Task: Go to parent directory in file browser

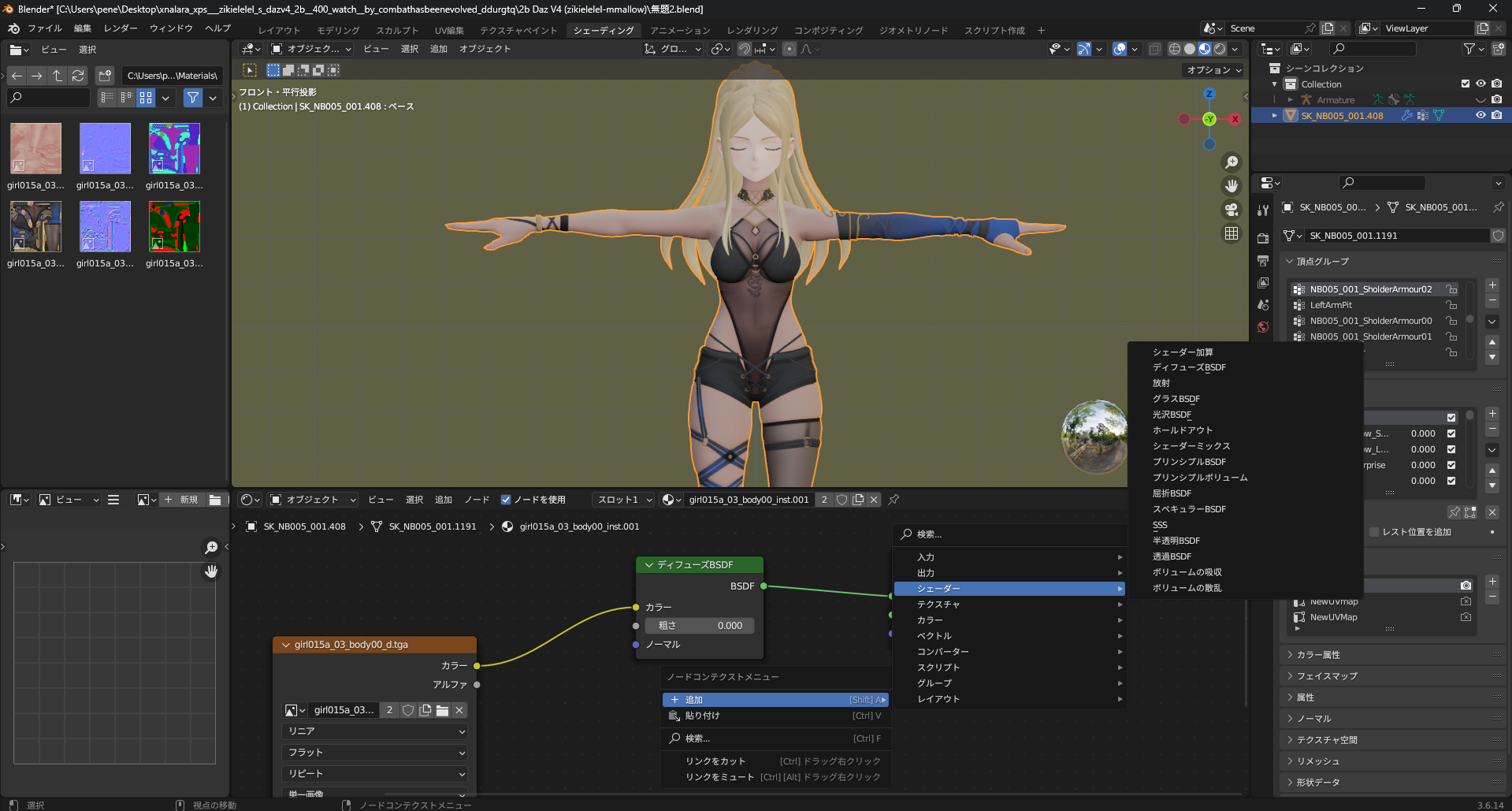Action: click(x=58, y=76)
